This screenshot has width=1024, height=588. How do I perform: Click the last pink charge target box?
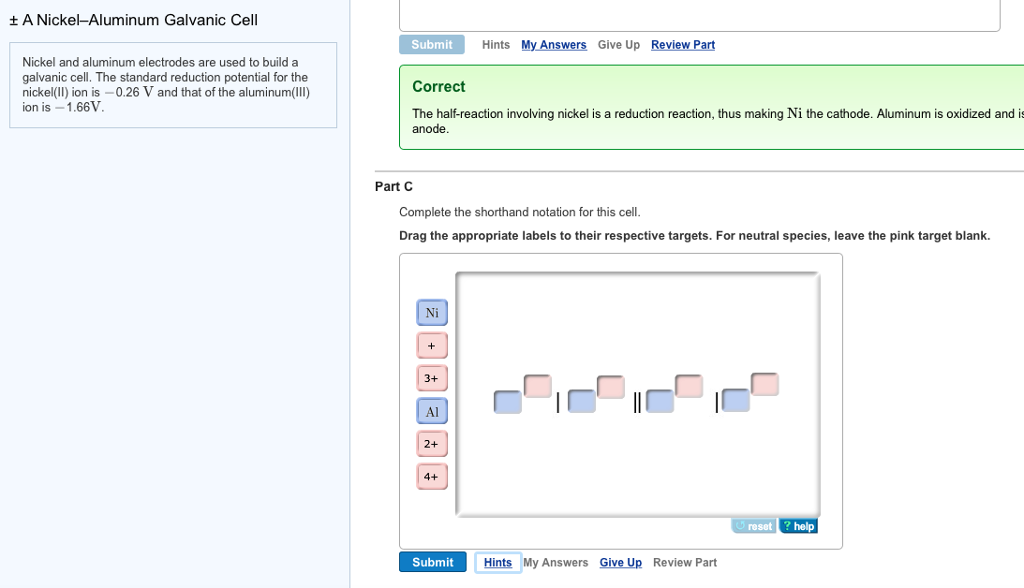(x=765, y=384)
